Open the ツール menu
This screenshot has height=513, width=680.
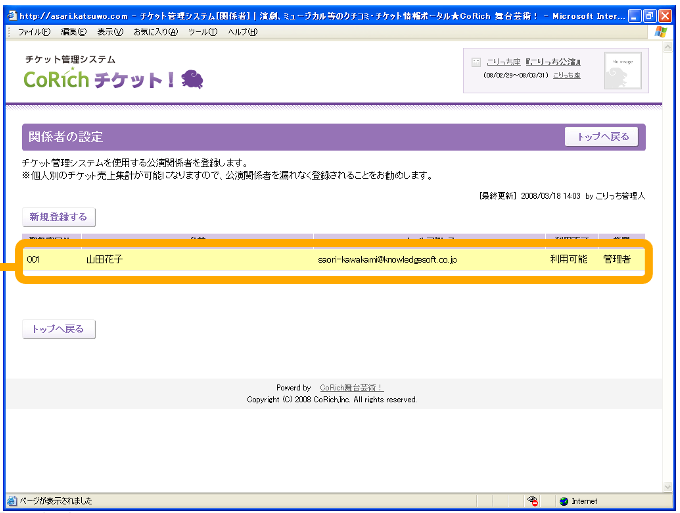point(202,32)
